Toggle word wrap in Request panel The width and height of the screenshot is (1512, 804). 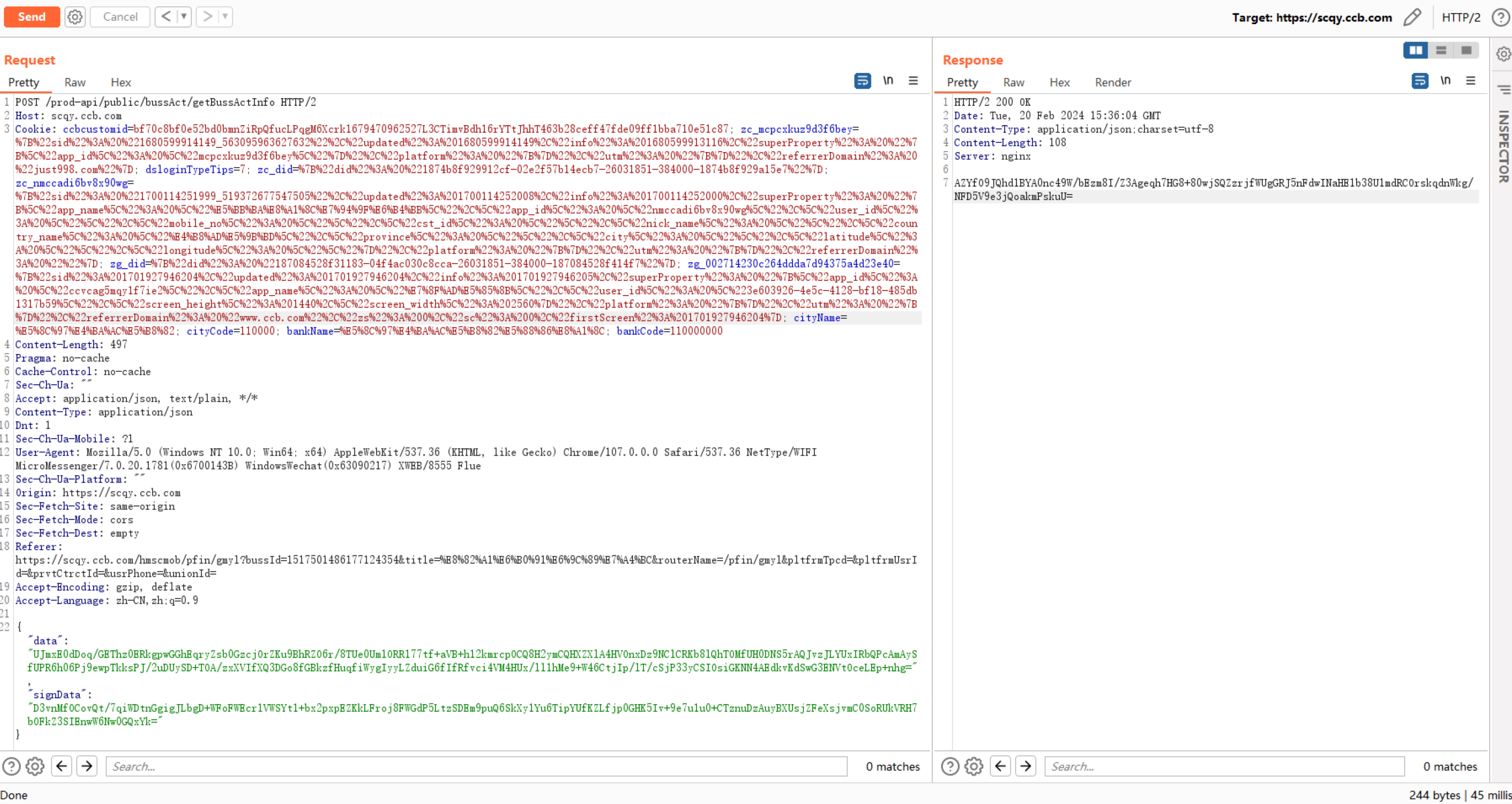click(862, 81)
